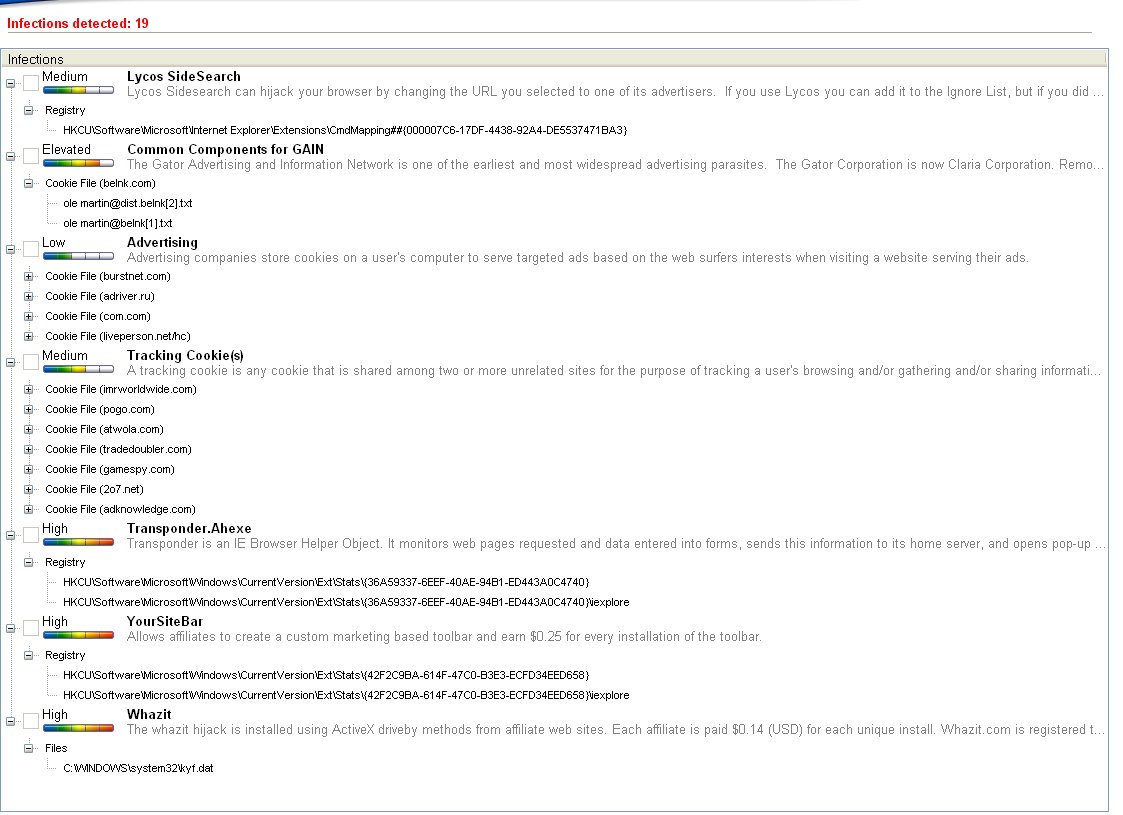Expand Cookie File (burstnet.com)
The width and height of the screenshot is (1123, 815).
point(29,276)
